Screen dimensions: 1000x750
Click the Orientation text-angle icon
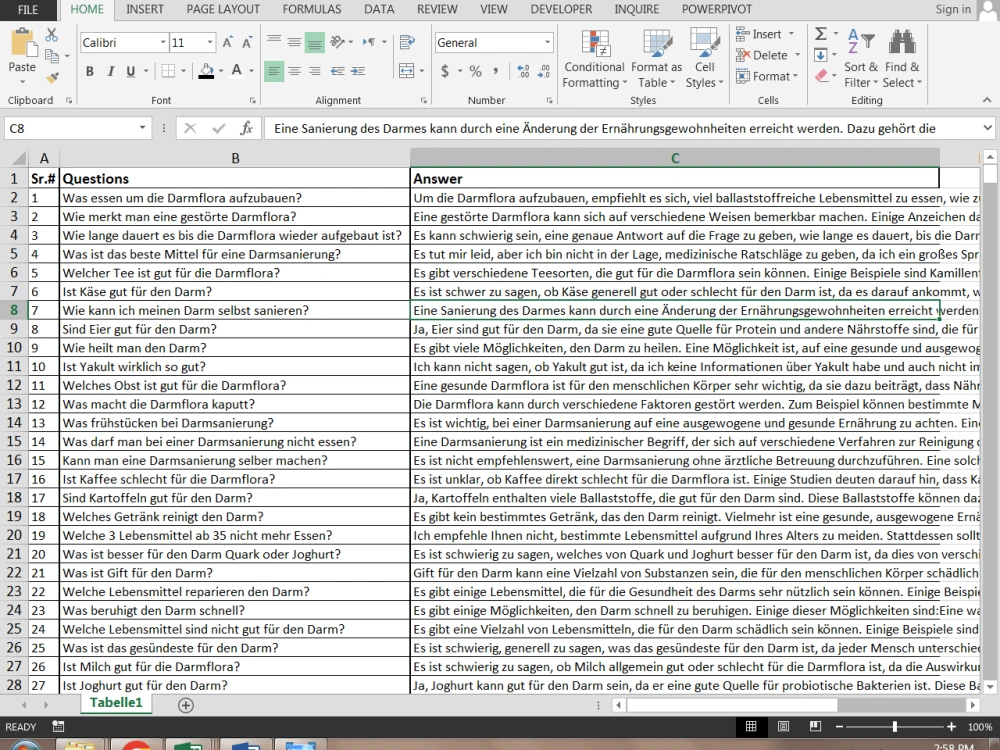(338, 42)
